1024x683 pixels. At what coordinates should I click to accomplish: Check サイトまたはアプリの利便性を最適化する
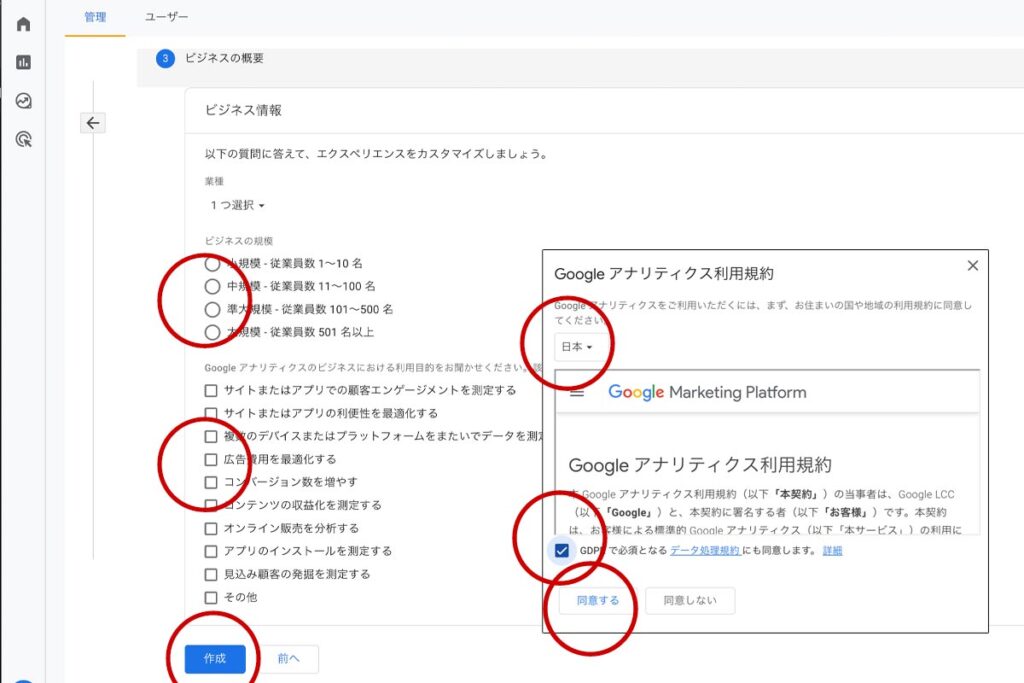click(x=210, y=413)
